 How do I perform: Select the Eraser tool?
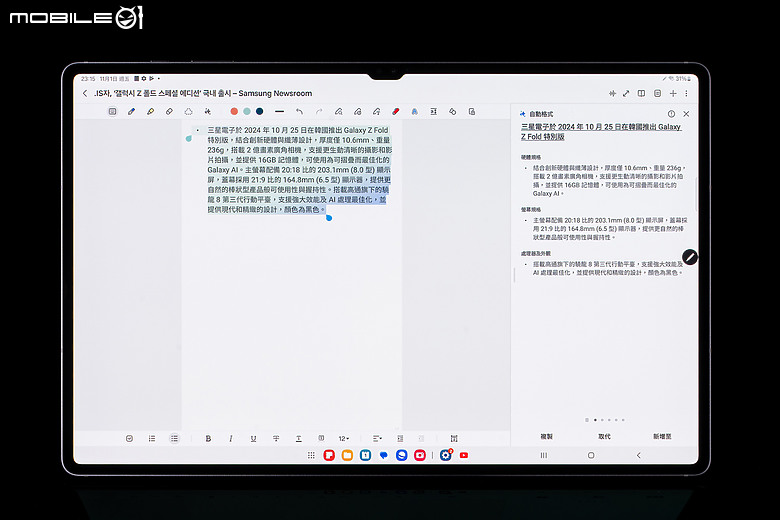[x=169, y=111]
